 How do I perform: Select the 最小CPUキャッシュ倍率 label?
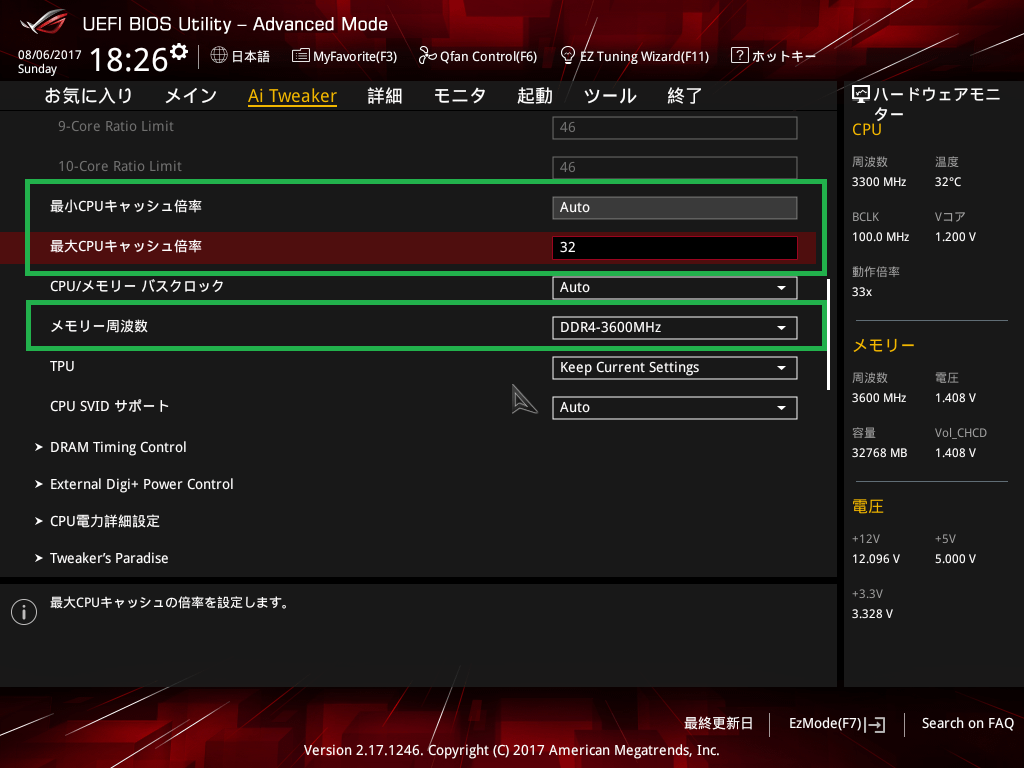coord(126,206)
